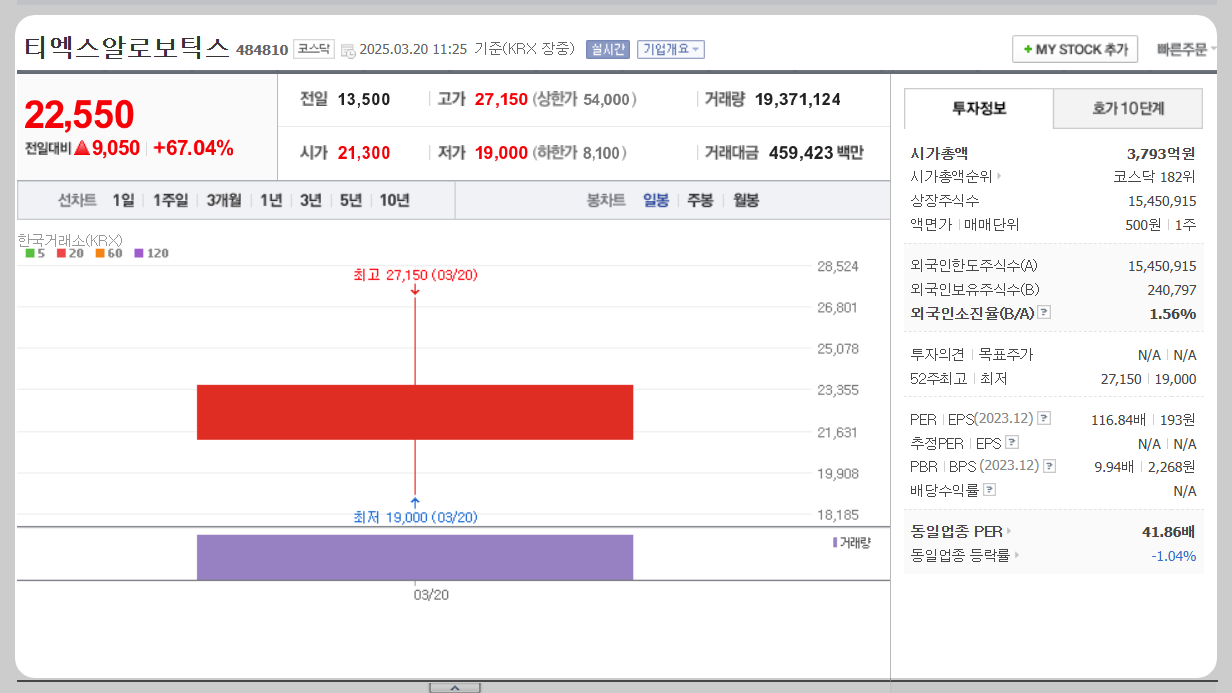Open the 외국인소진율(B/A) help icon

[1044, 312]
